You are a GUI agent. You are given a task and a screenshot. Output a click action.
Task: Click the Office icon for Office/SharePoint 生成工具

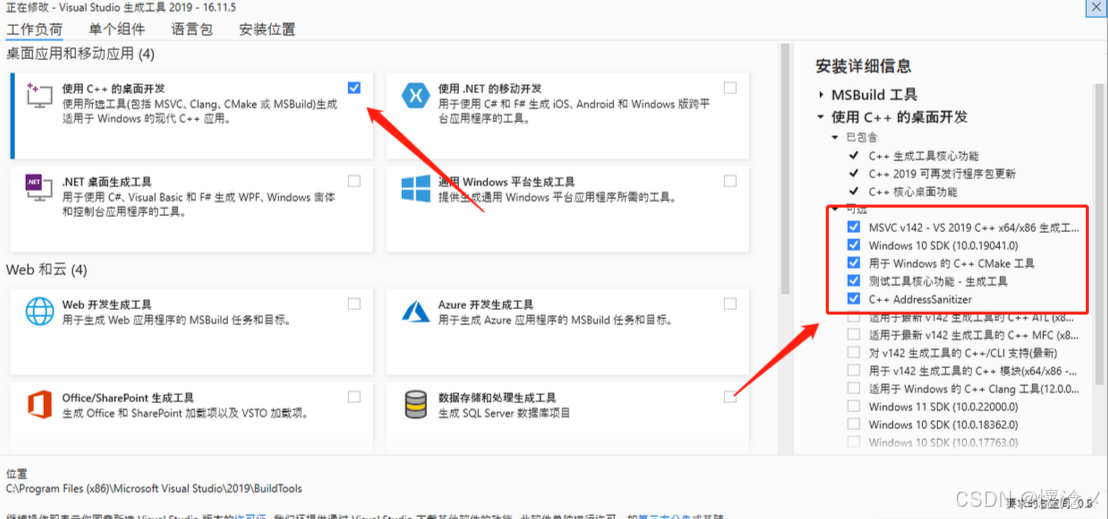(x=38, y=403)
